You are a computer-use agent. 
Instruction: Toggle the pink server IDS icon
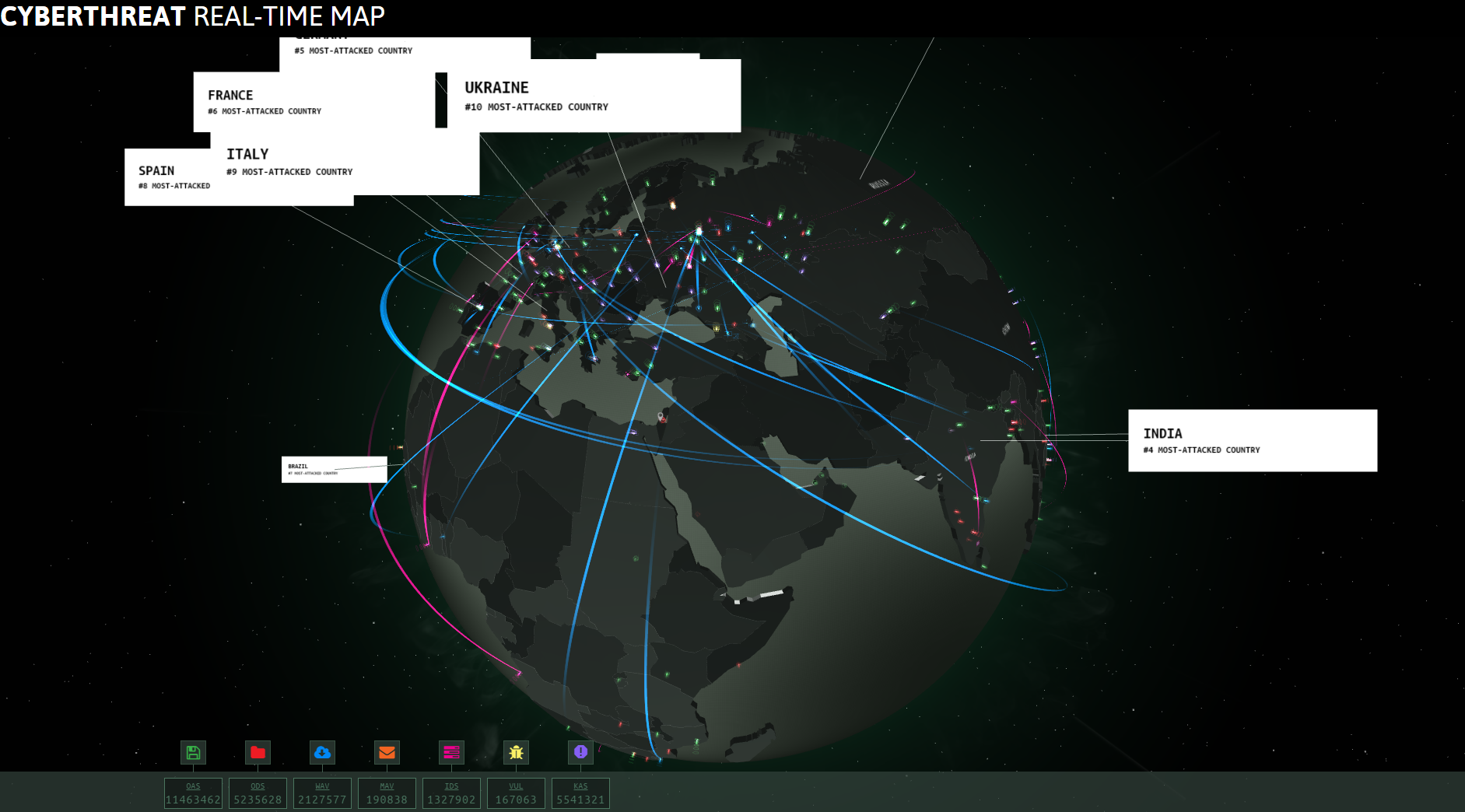[451, 752]
